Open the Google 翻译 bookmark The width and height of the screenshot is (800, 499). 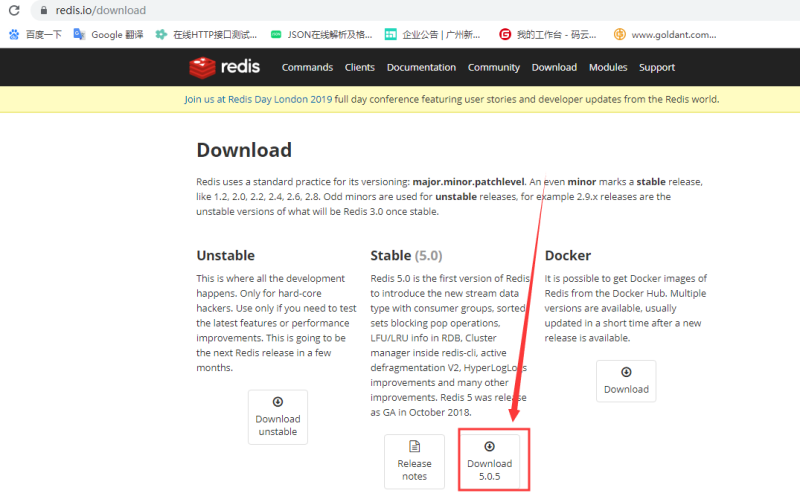tap(108, 35)
